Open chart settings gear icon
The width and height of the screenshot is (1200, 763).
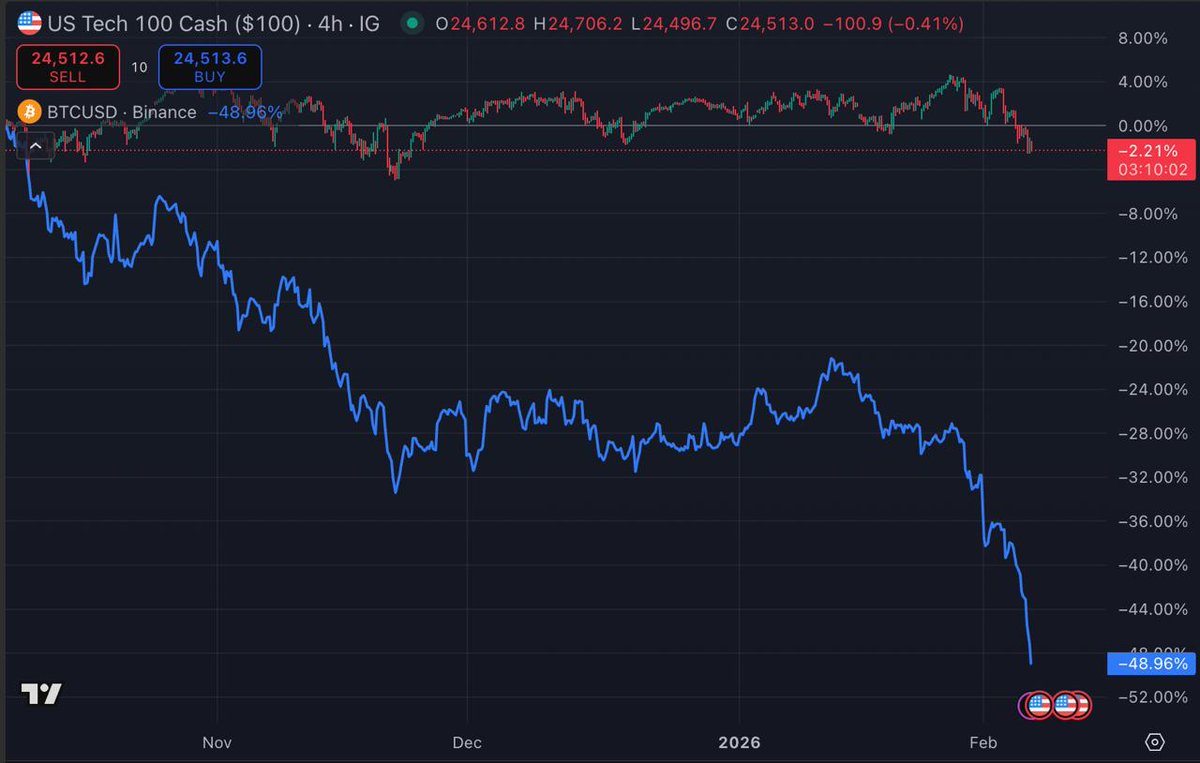coord(1154,742)
